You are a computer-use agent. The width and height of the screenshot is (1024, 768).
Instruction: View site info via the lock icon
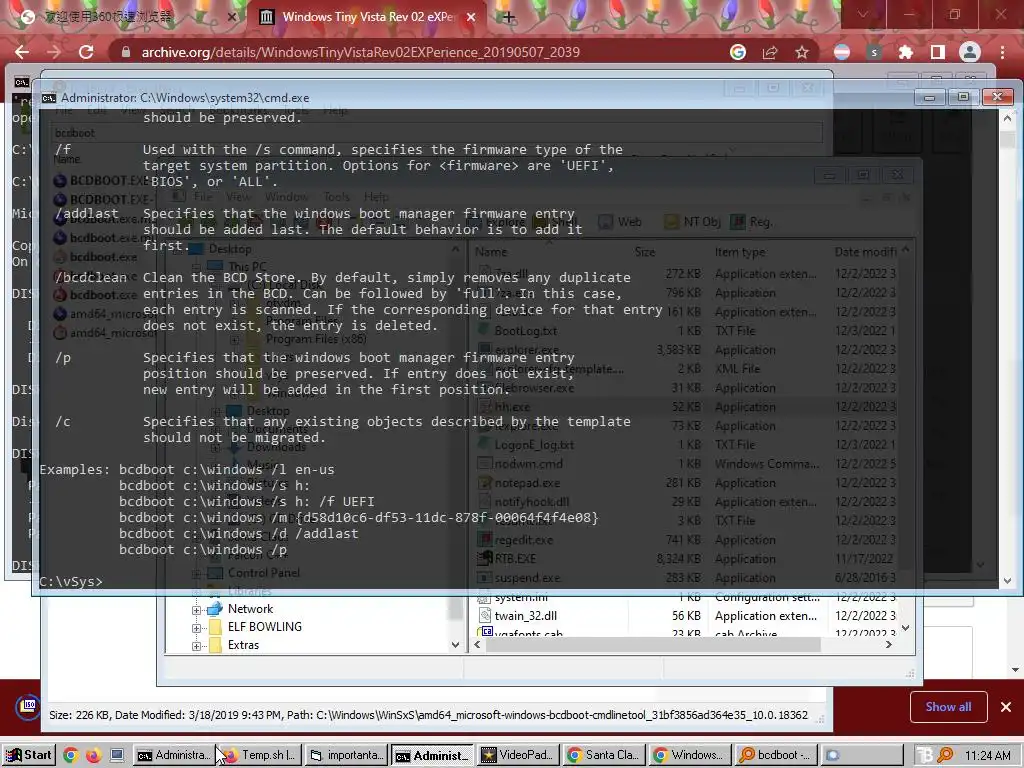(x=125, y=52)
